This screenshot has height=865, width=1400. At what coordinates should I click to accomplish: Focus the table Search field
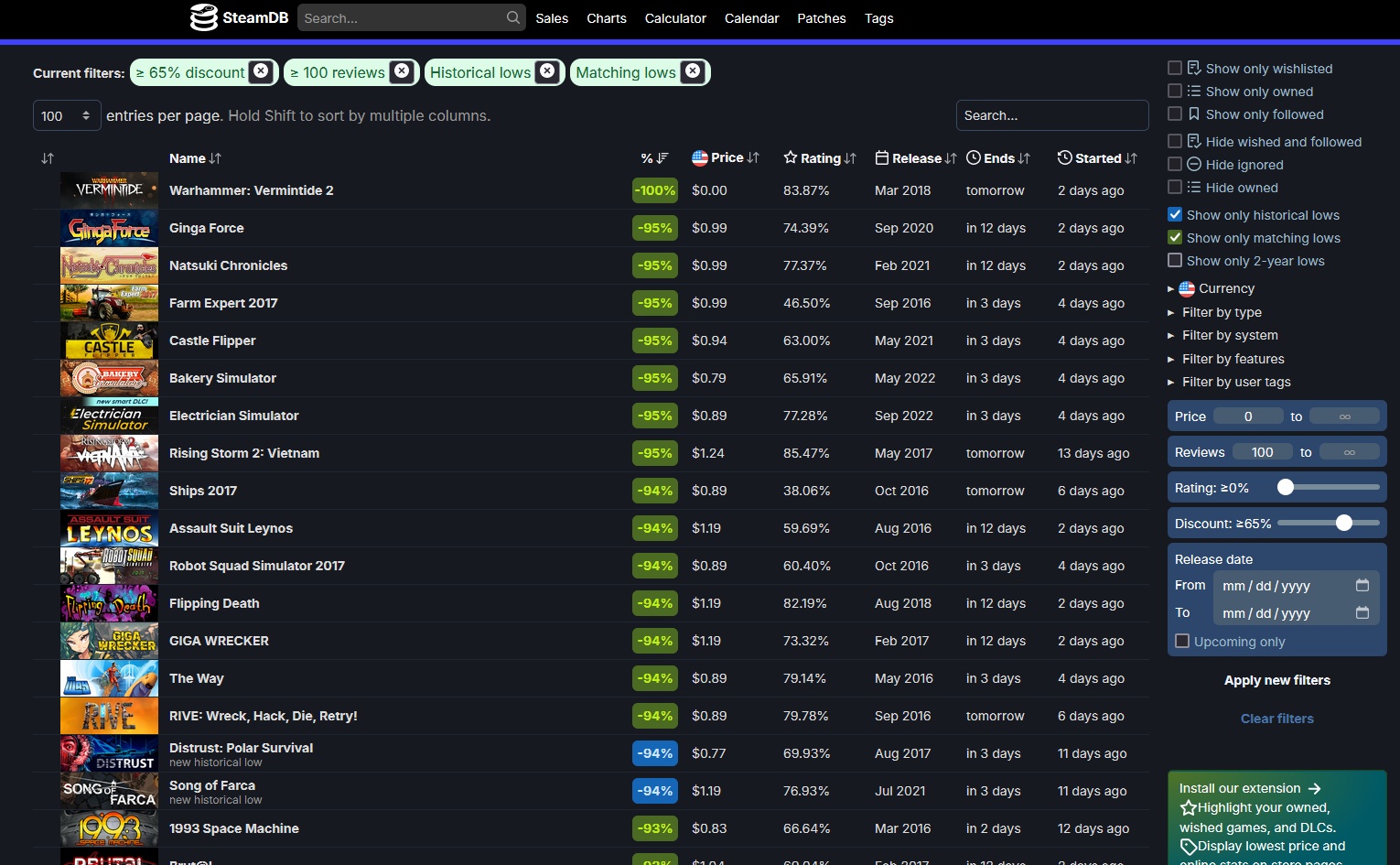coord(1052,115)
